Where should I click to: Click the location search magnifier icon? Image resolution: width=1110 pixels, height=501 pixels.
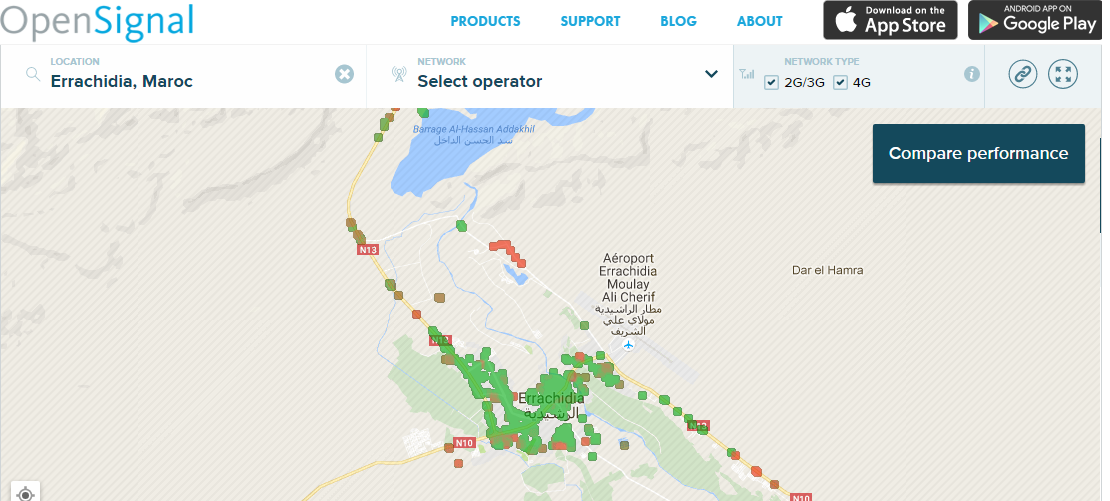[x=33, y=74]
